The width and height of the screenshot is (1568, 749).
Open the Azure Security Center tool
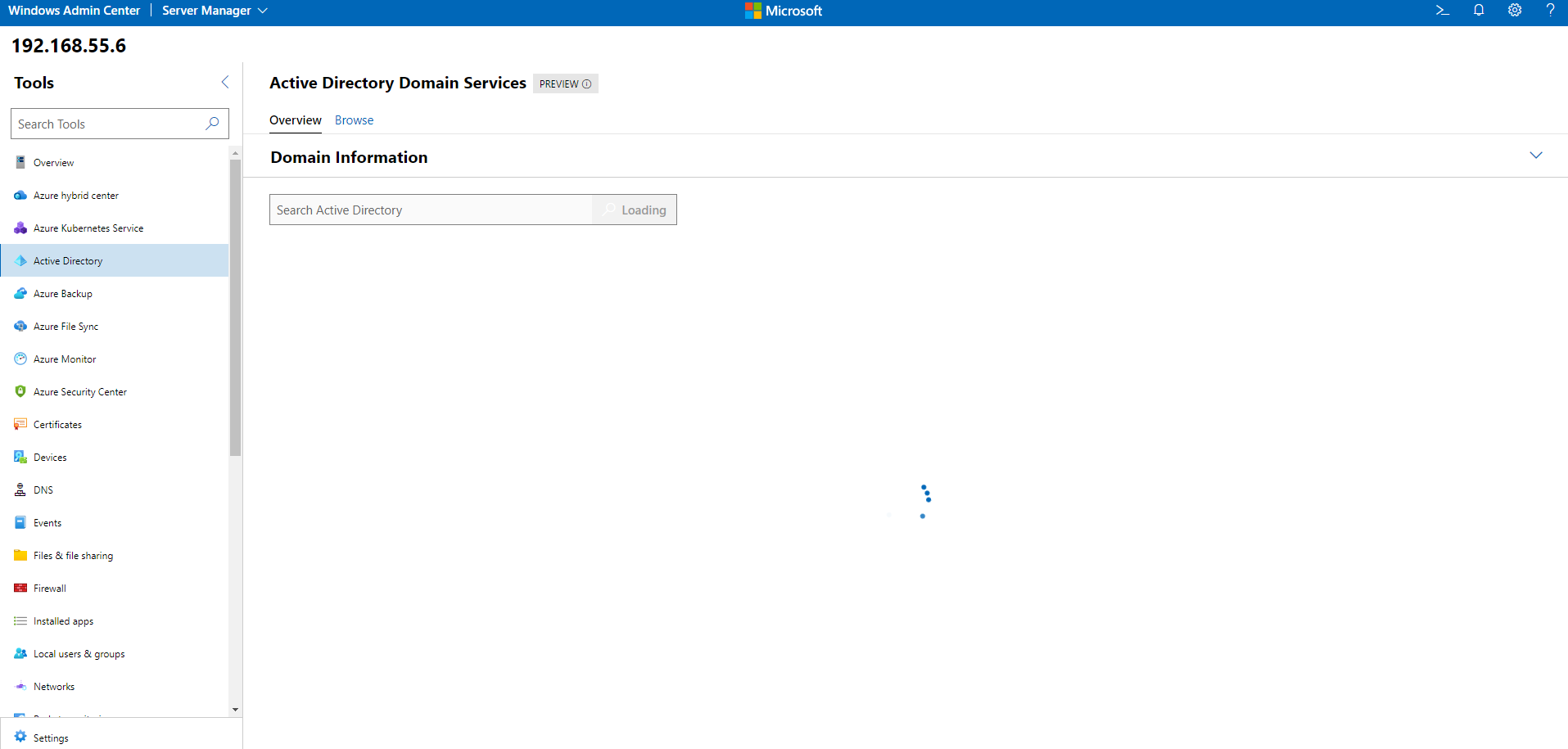pos(79,391)
